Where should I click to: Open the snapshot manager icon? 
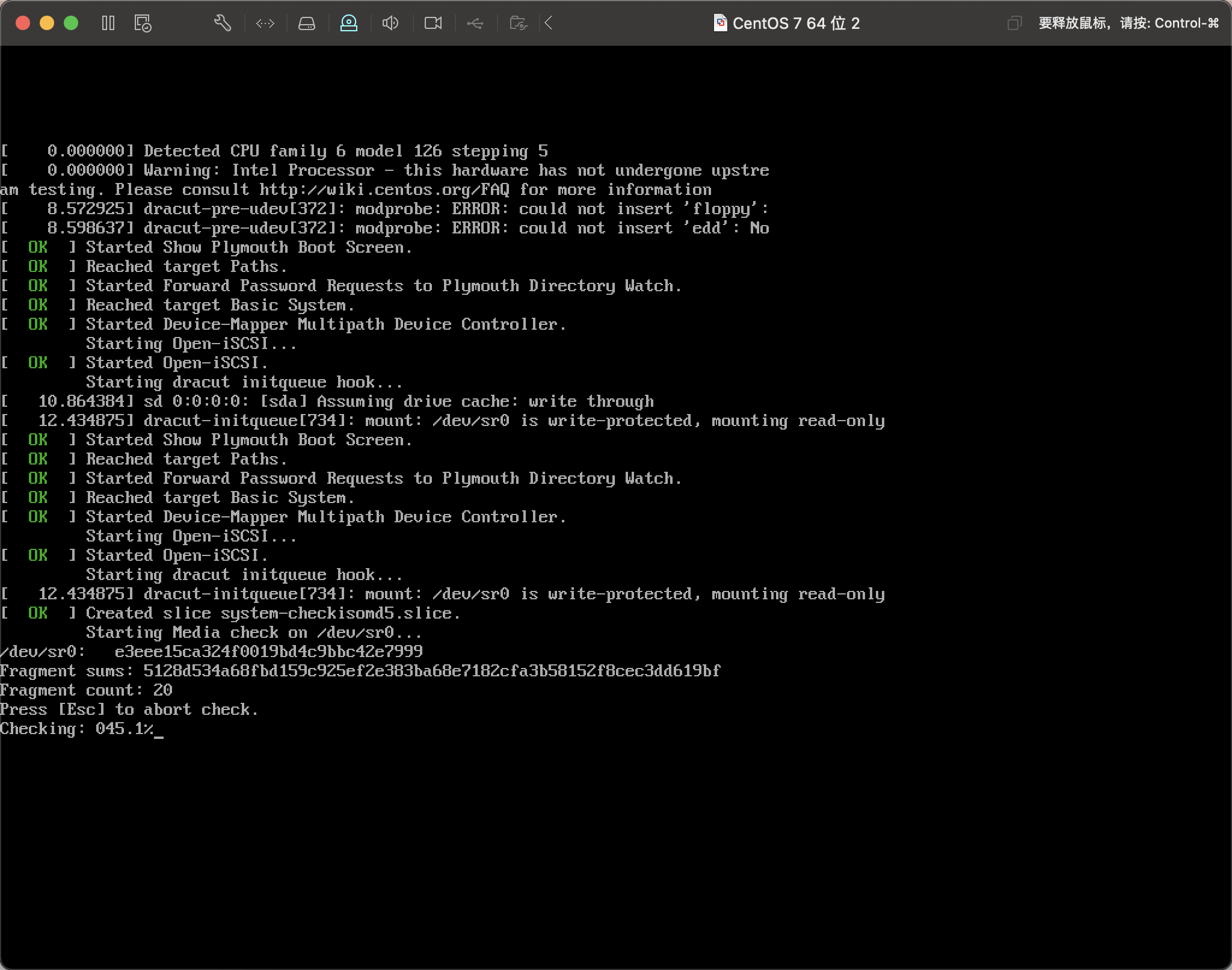pyautogui.click(x=143, y=23)
